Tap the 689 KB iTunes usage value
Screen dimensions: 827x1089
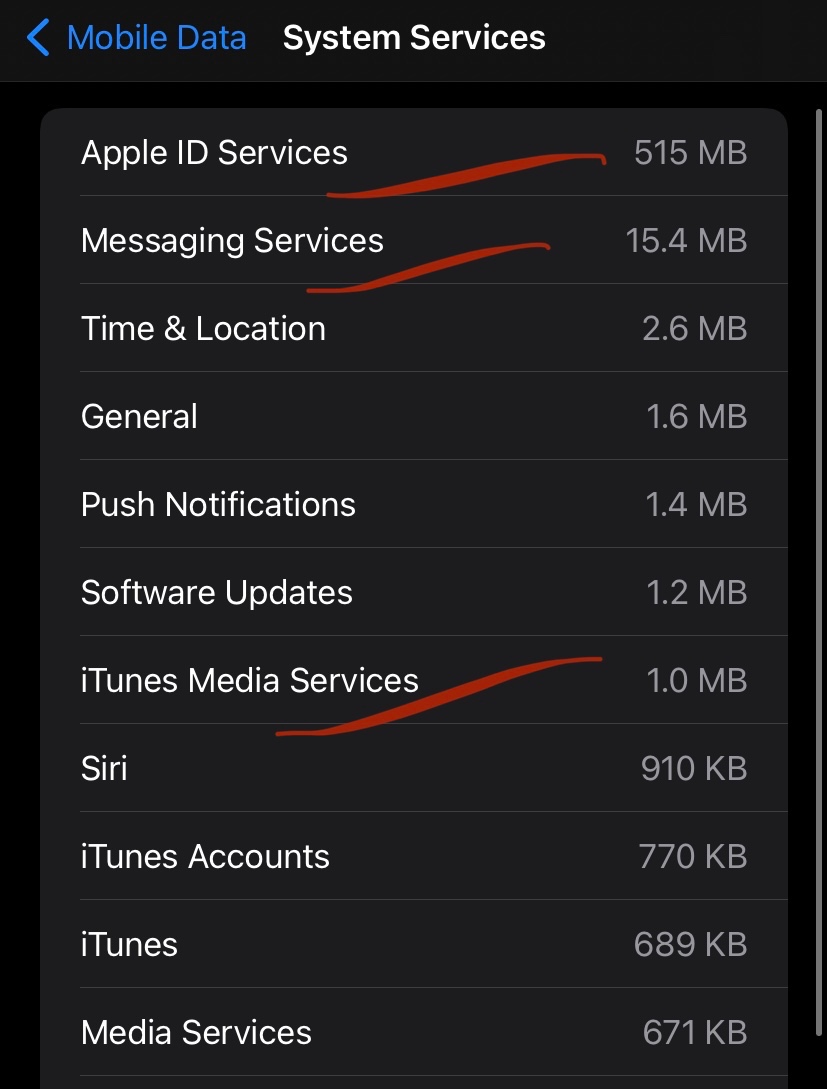[x=690, y=945]
